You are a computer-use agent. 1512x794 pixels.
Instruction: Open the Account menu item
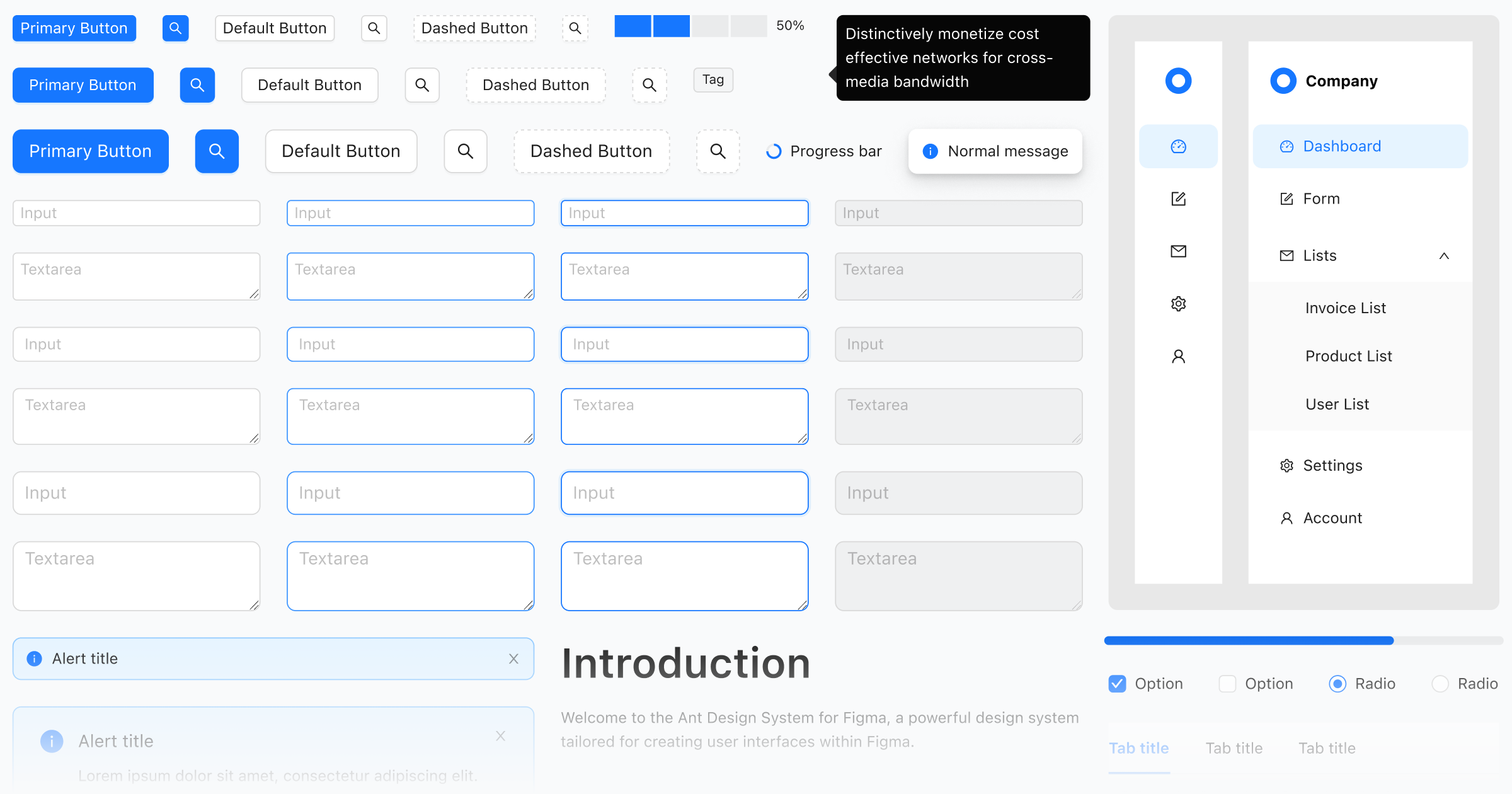coord(1332,517)
